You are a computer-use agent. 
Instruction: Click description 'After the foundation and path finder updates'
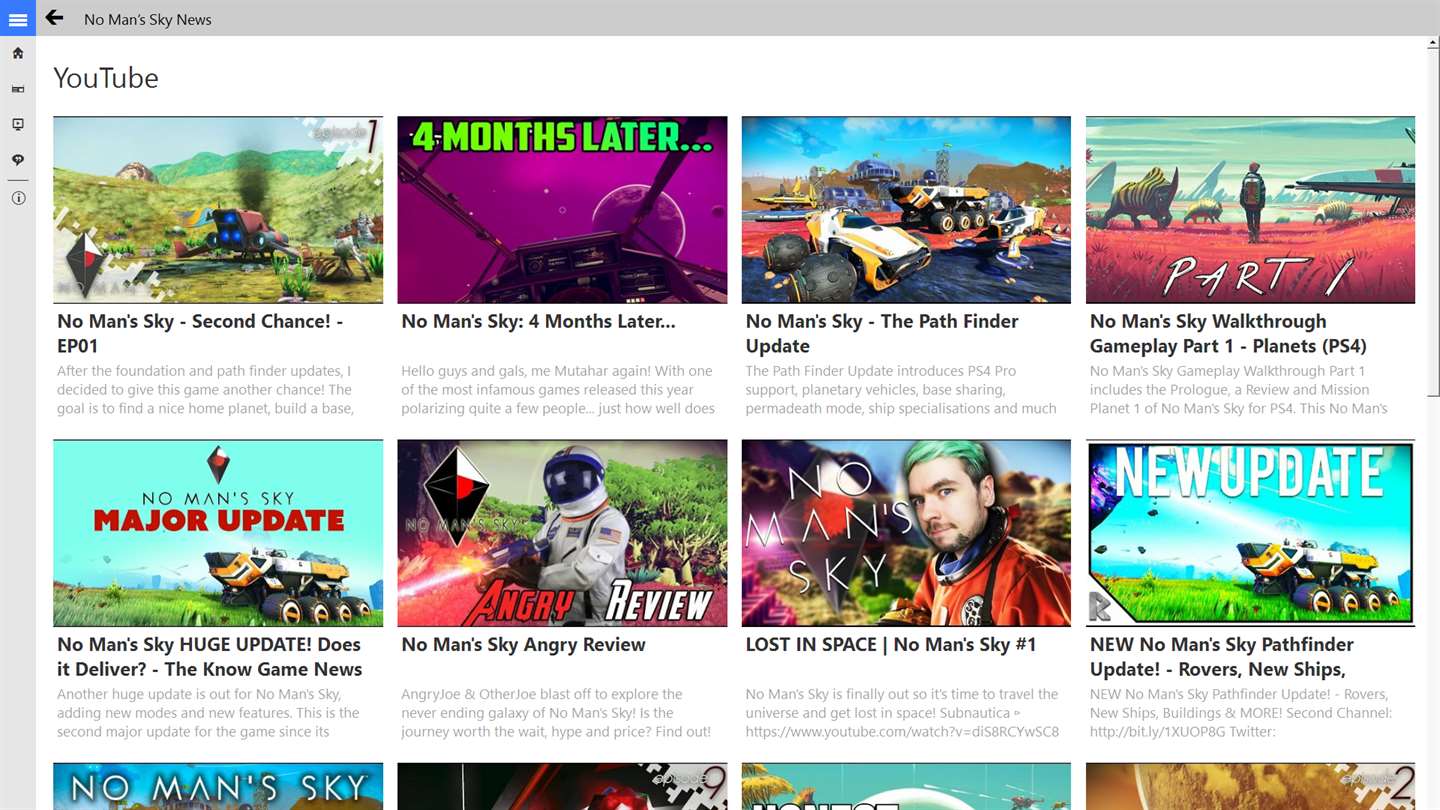[x=205, y=390]
